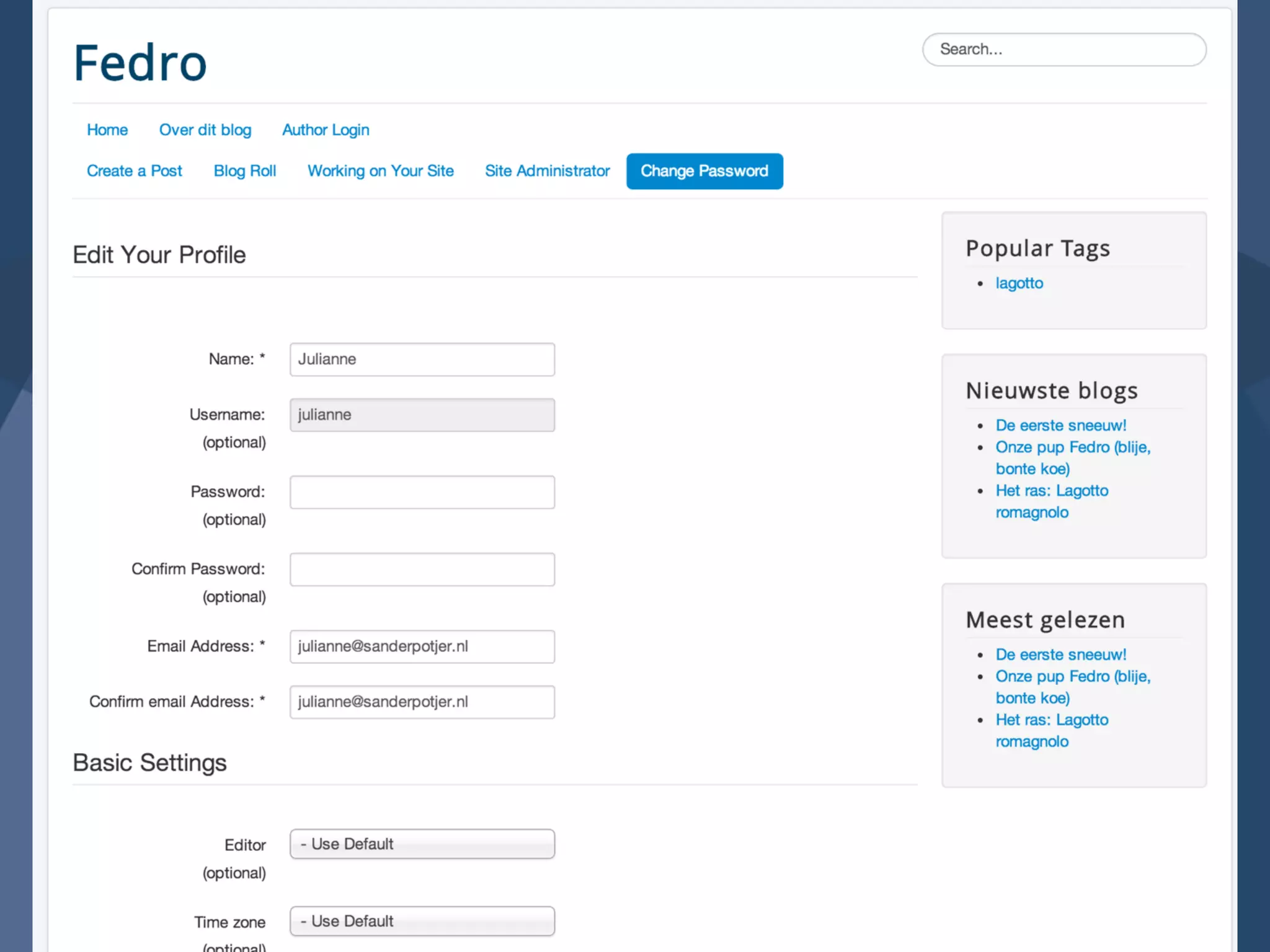Open Site Administrator link
The height and width of the screenshot is (952, 1270).
(x=547, y=171)
